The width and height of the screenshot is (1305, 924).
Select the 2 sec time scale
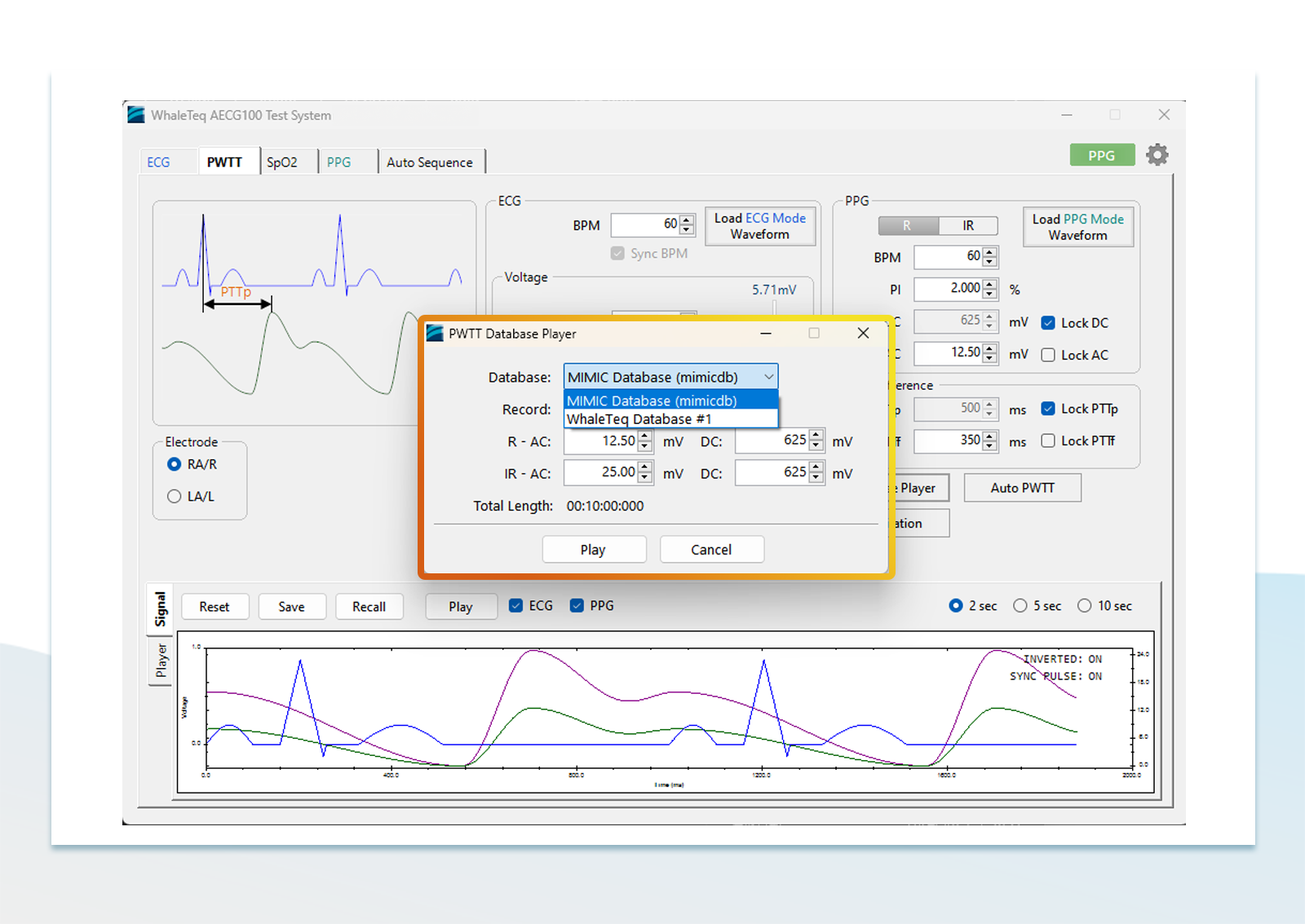pyautogui.click(x=956, y=606)
